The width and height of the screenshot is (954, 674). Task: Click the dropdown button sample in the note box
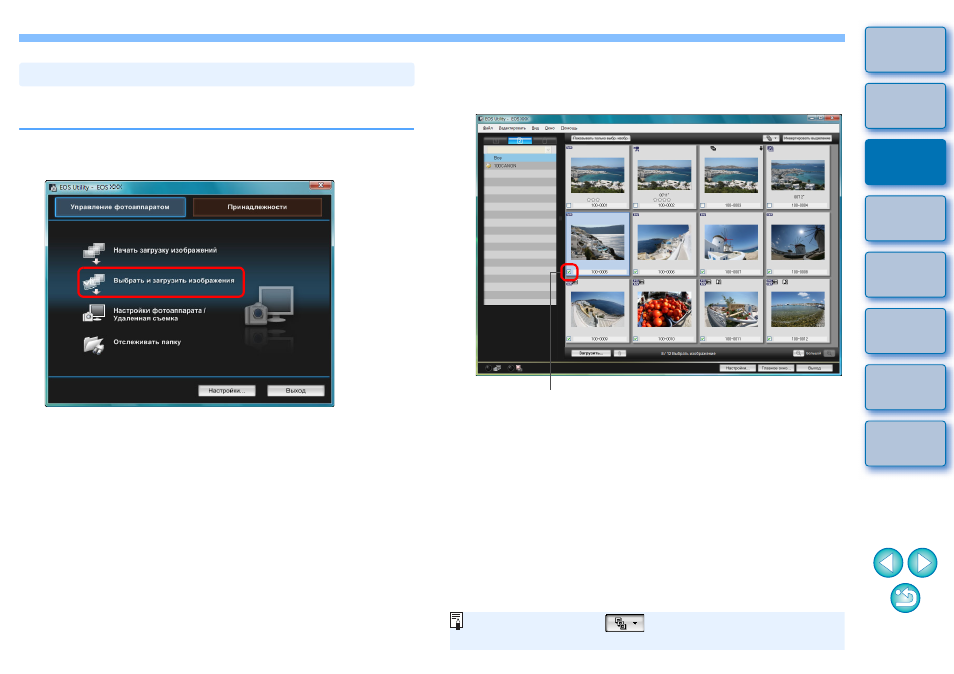(x=625, y=623)
